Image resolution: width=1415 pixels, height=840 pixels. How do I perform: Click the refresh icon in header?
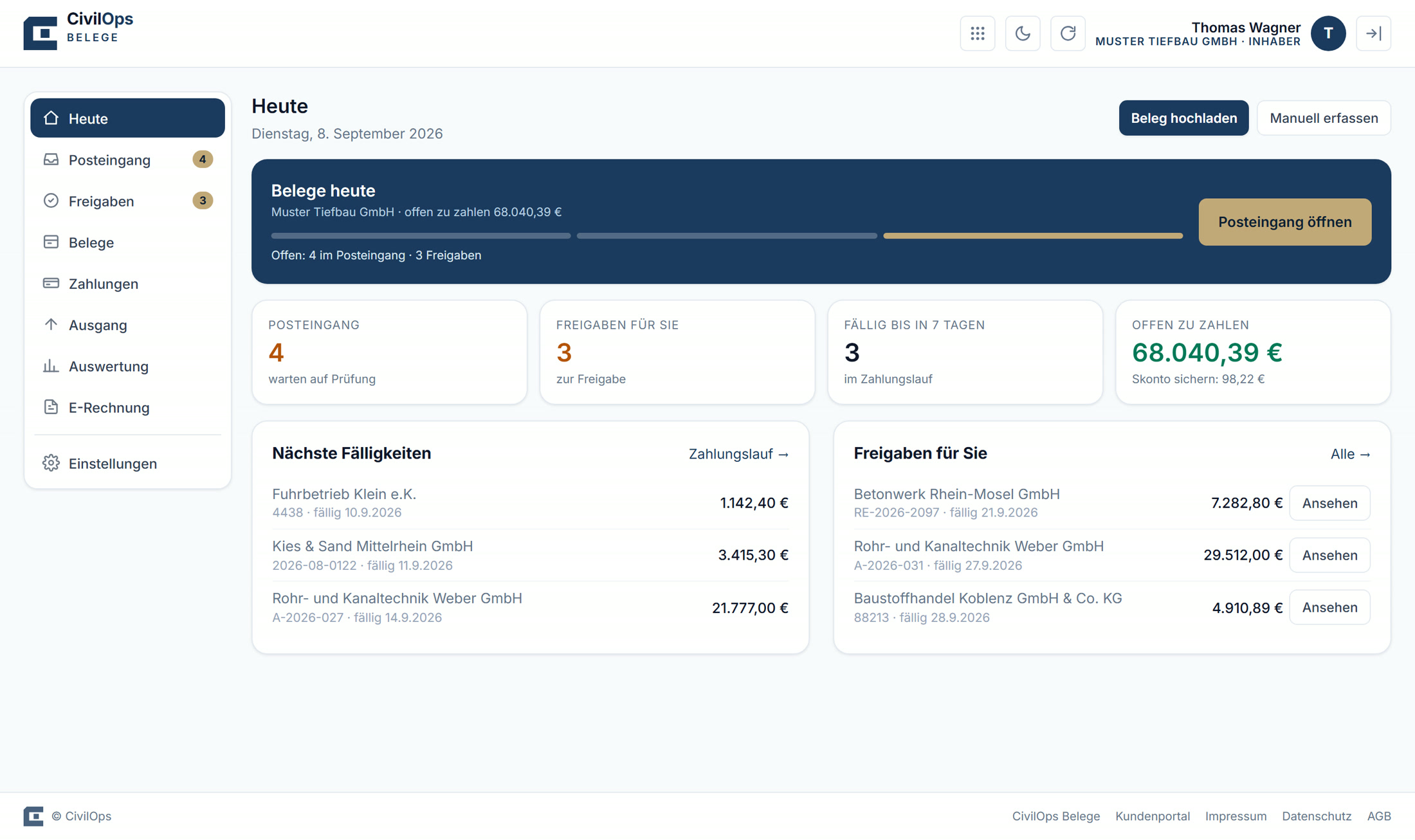(1068, 33)
